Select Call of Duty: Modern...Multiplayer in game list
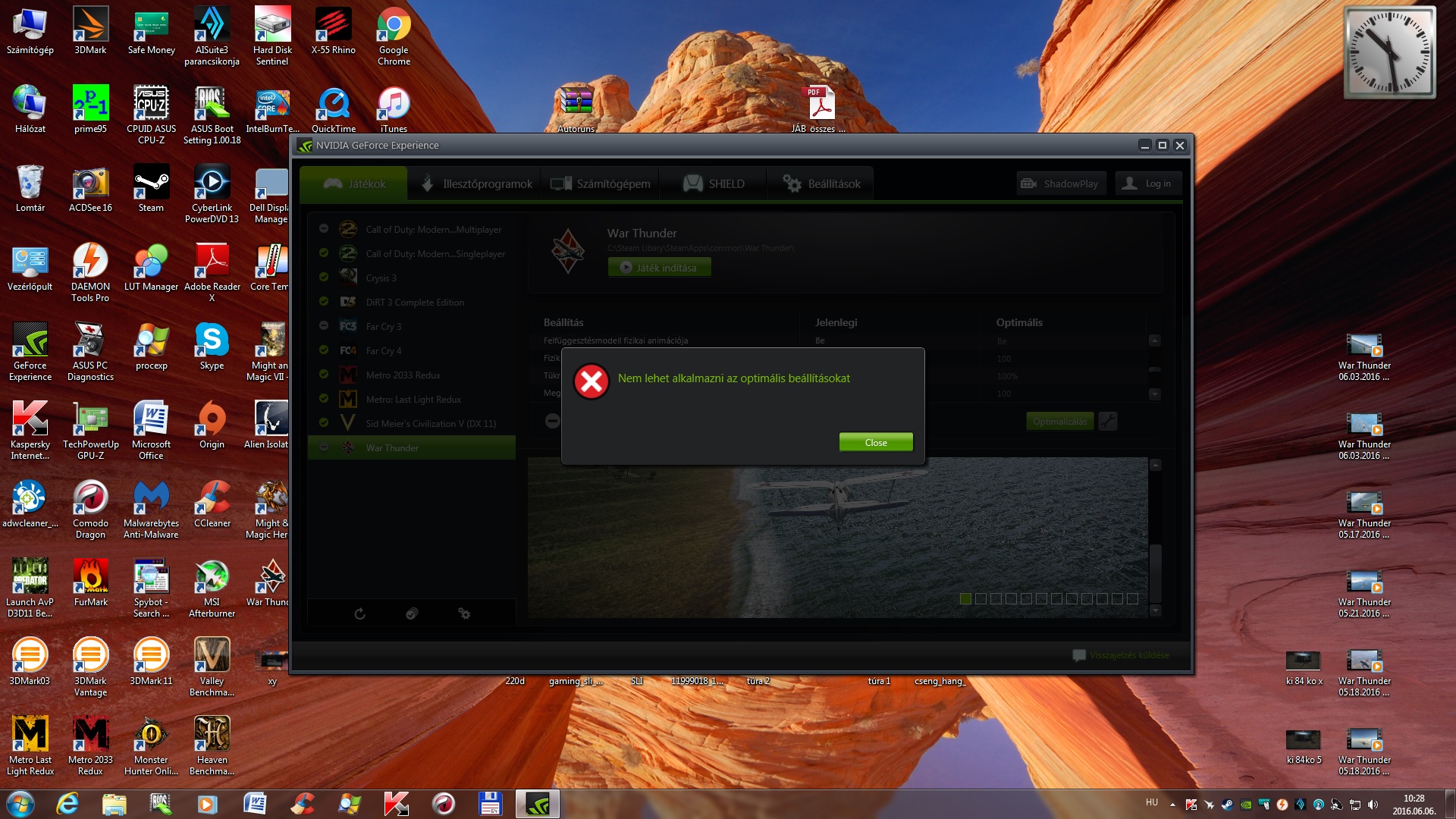The width and height of the screenshot is (1456, 819). coord(412,229)
